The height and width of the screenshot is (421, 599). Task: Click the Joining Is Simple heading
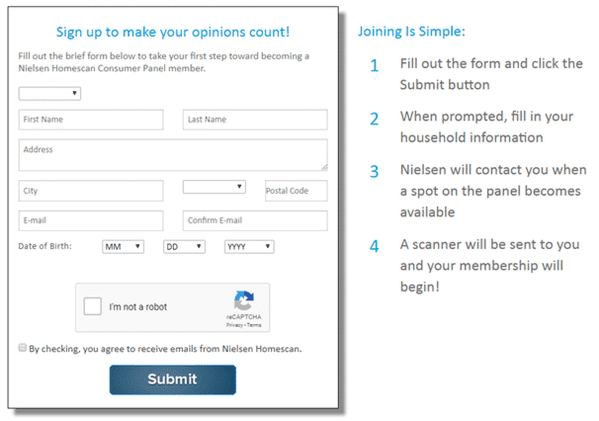tap(411, 31)
